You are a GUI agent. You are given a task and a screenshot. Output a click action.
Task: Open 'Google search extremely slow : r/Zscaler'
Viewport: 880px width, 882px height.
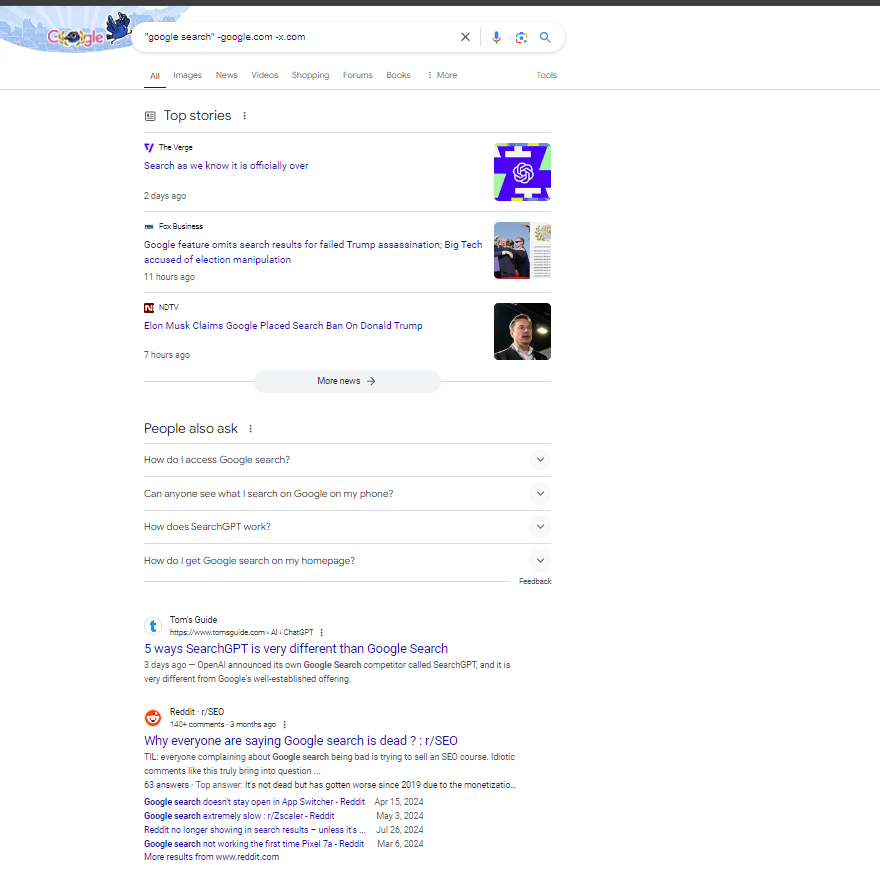[x=239, y=816]
